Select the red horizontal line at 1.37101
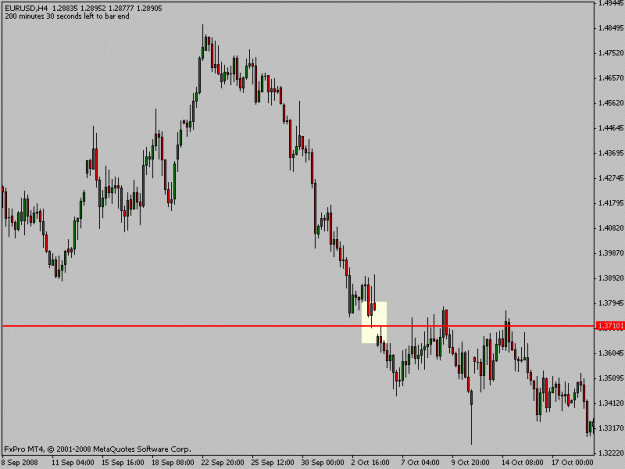The height and width of the screenshot is (469, 625). point(298,326)
